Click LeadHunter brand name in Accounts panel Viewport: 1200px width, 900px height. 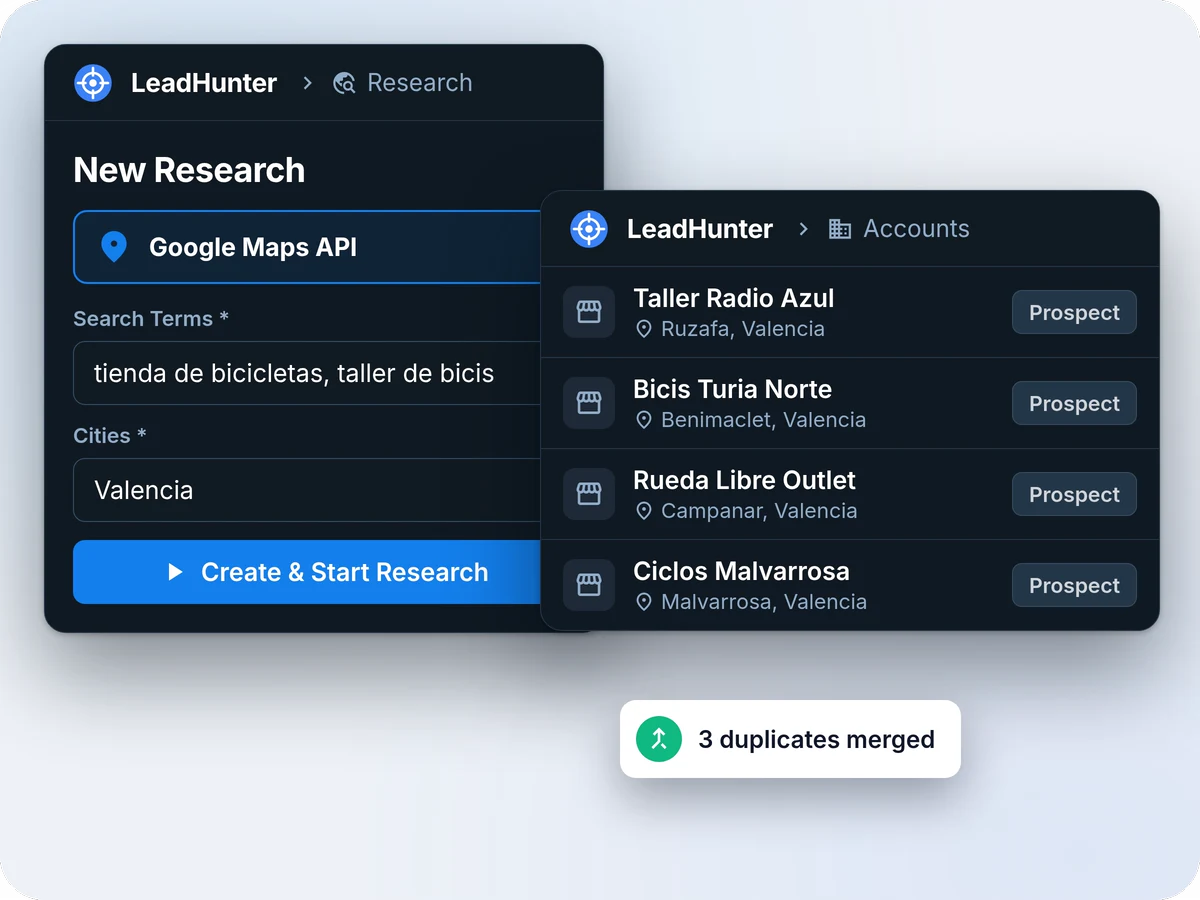pyautogui.click(x=700, y=229)
